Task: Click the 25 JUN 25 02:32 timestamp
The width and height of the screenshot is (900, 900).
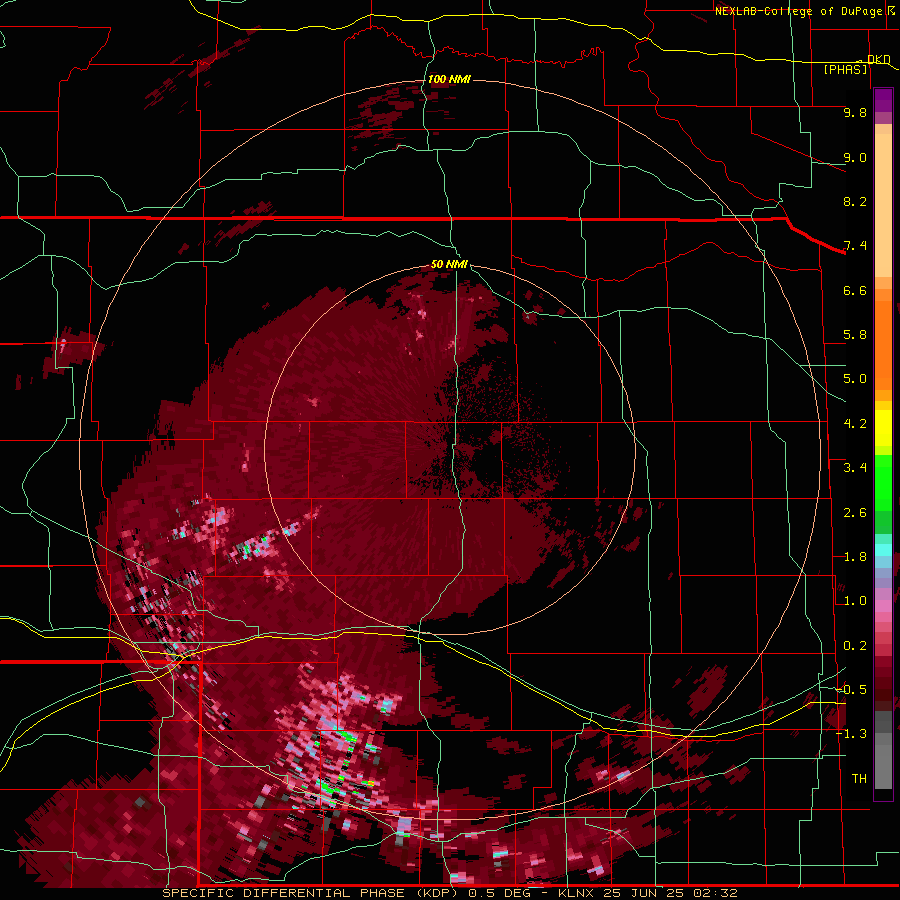Action: coord(670,893)
